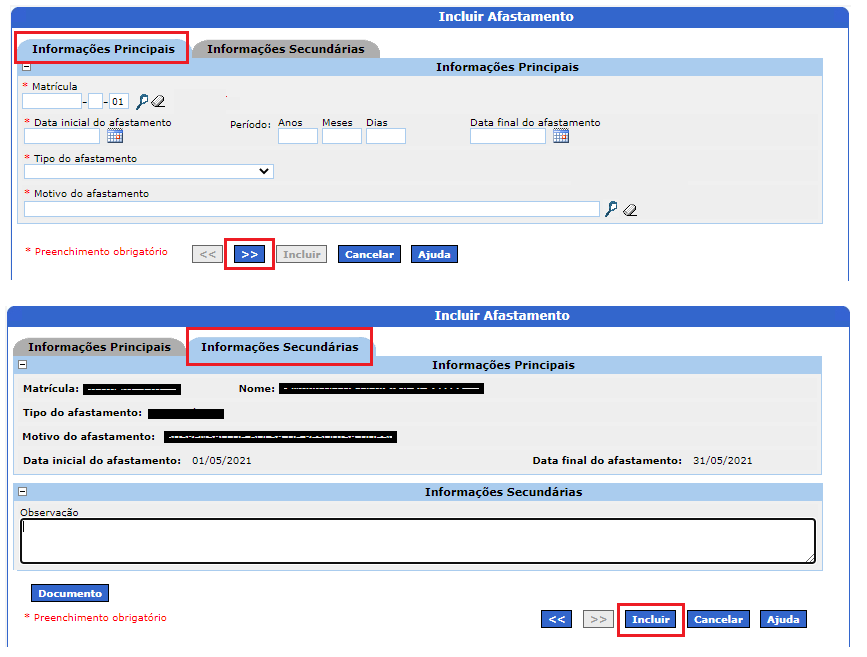Image resolution: width=867 pixels, height=657 pixels.
Task: Switch to Informações Principais tab in lower form
Action: pos(100,347)
